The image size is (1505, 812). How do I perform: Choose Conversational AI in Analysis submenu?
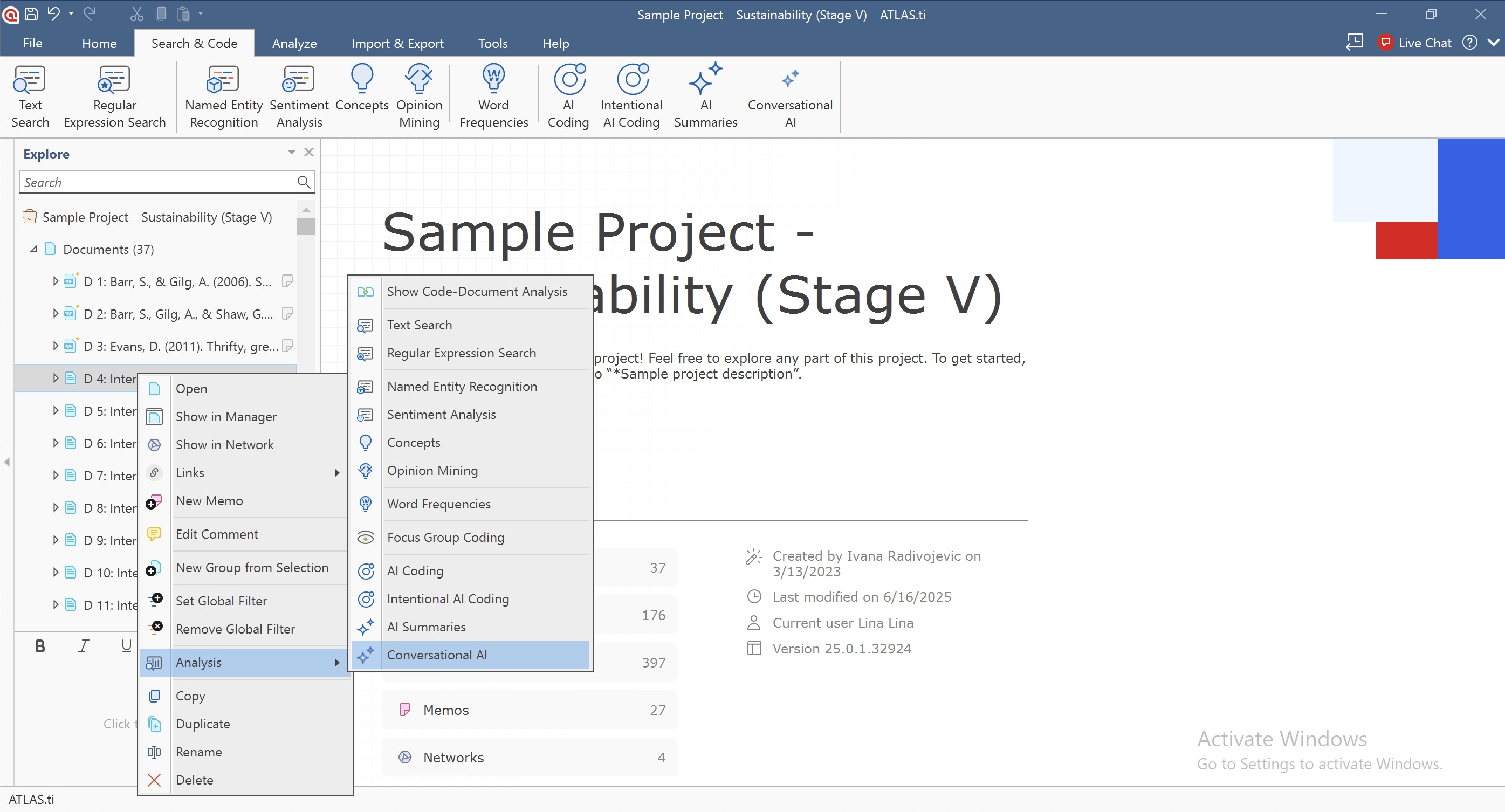click(x=470, y=655)
